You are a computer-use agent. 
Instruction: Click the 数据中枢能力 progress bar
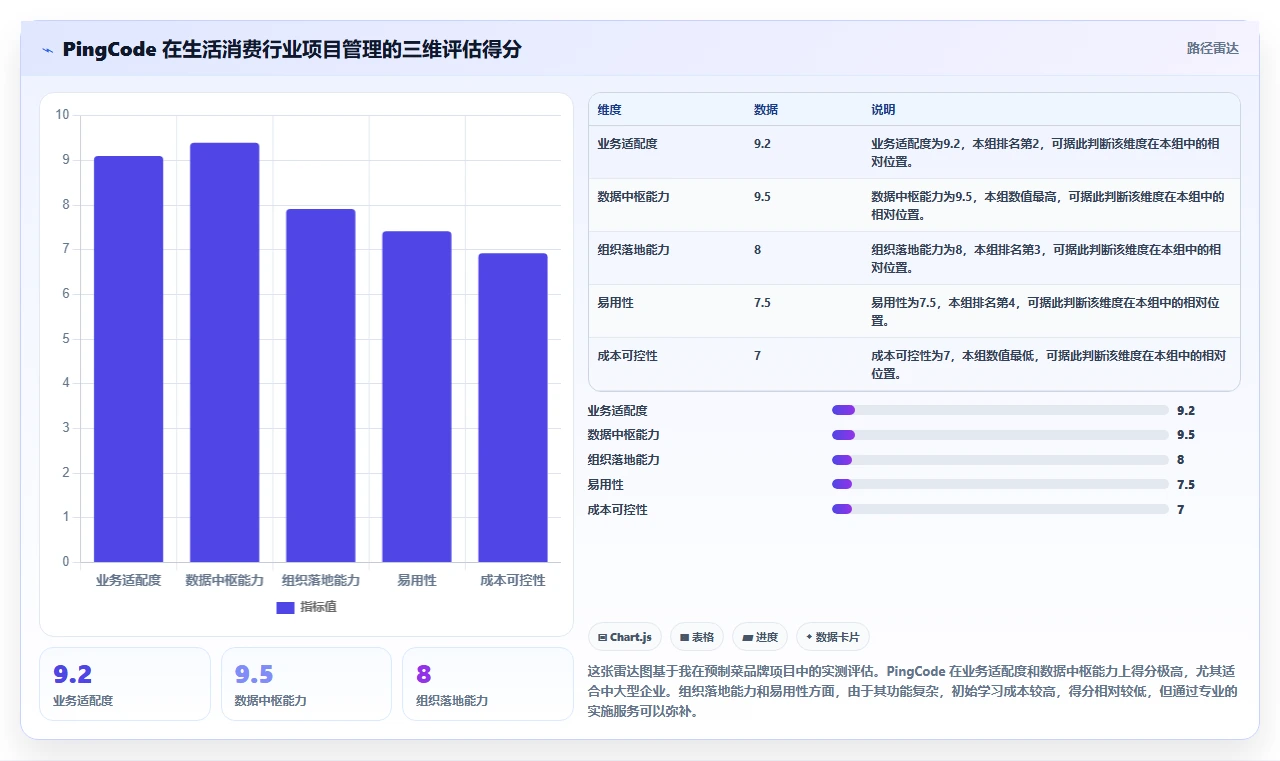click(x=1000, y=435)
